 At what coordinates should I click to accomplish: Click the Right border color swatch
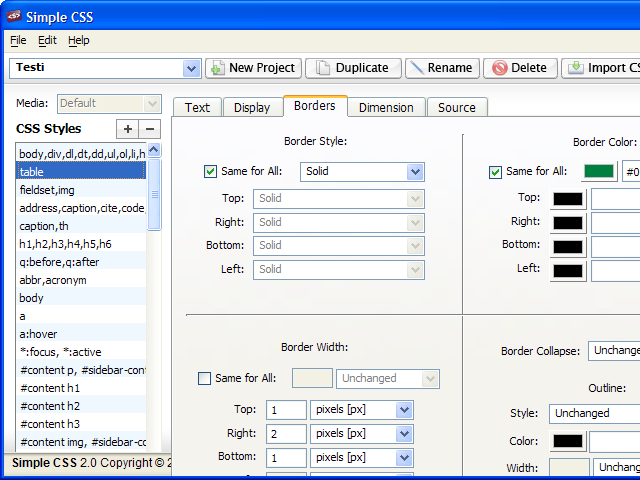[568, 223]
